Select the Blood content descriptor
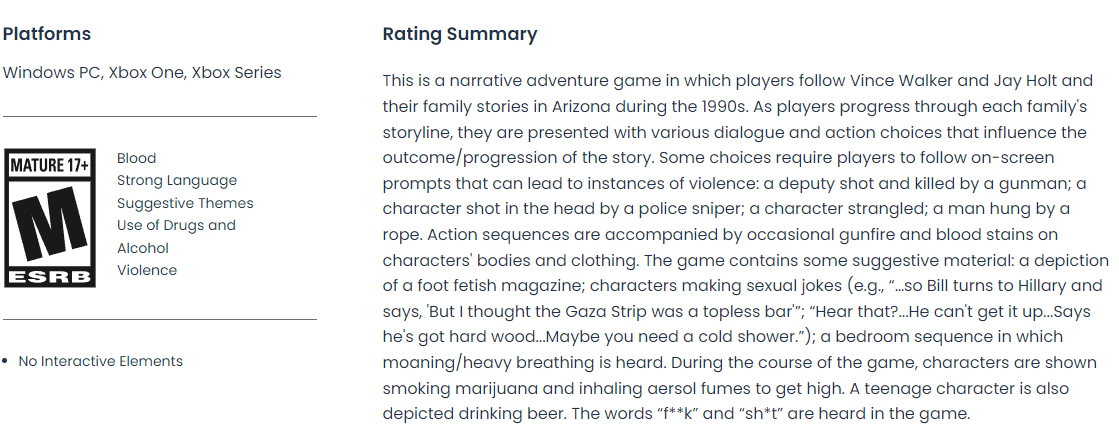Image resolution: width=1119 pixels, height=443 pixels. coord(136,158)
